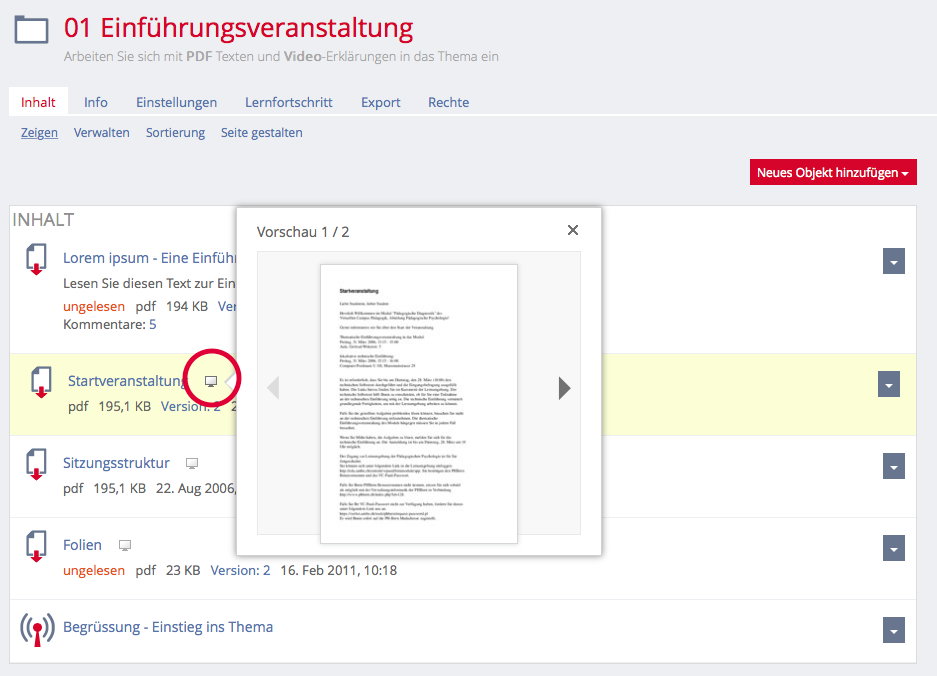Click the folder icon beside the page title
The width and height of the screenshot is (937, 676).
pos(31,29)
